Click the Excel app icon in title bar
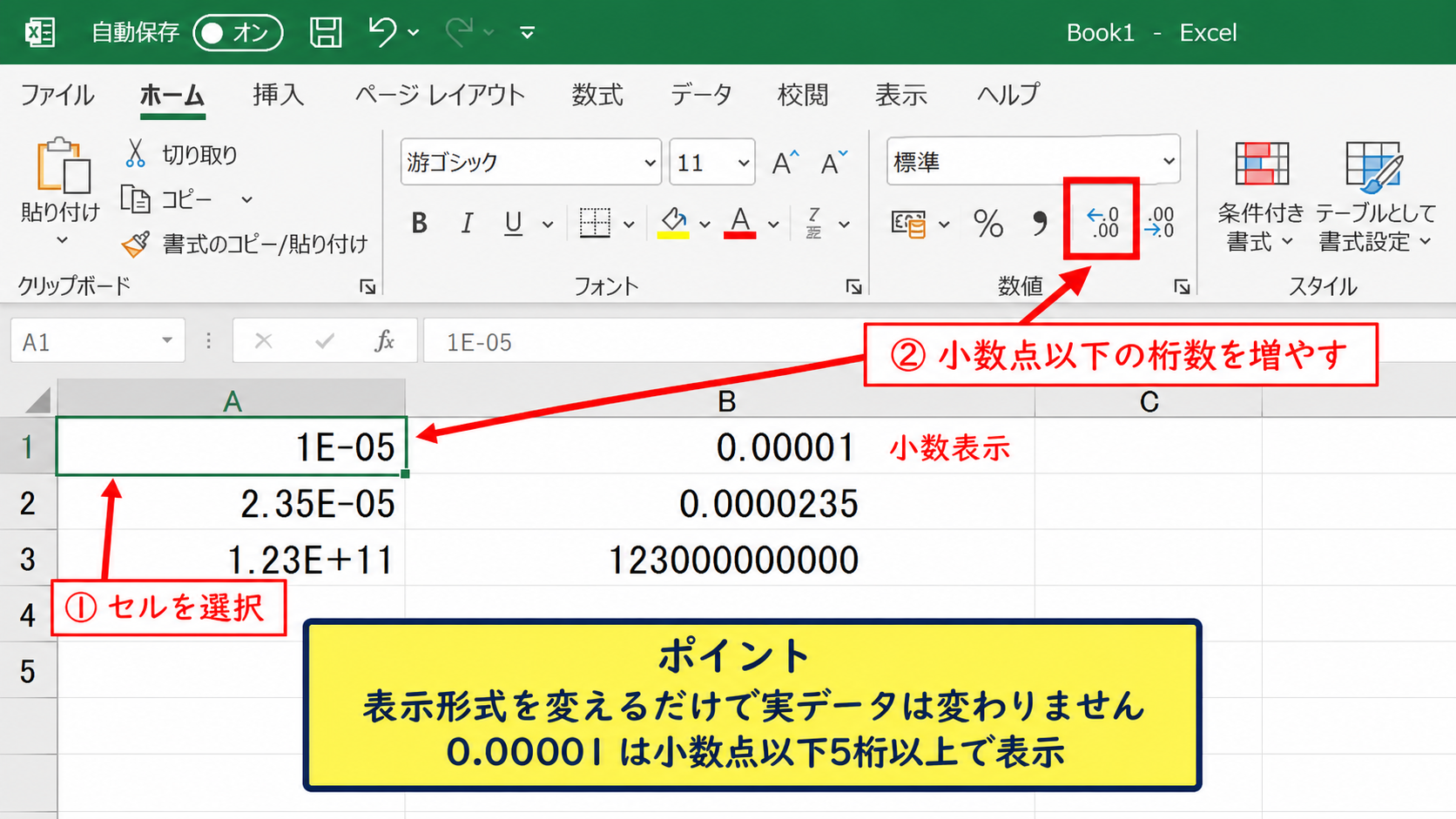This screenshot has height=819, width=1456. pos(39,32)
